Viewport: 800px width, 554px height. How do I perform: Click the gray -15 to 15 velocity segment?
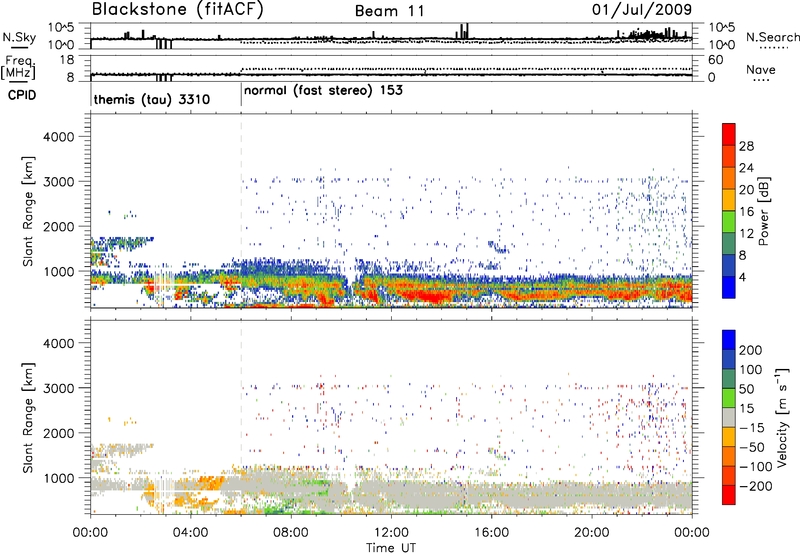click(x=729, y=417)
